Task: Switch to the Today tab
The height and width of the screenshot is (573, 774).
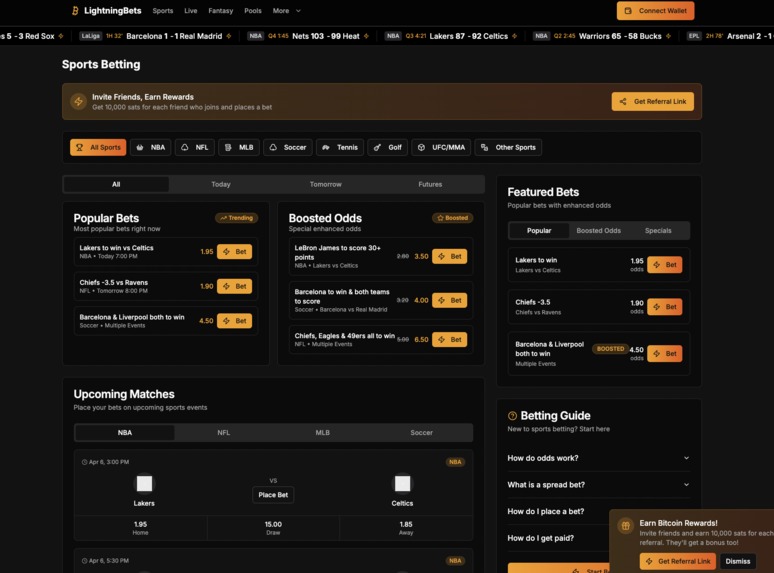Action: 221,184
